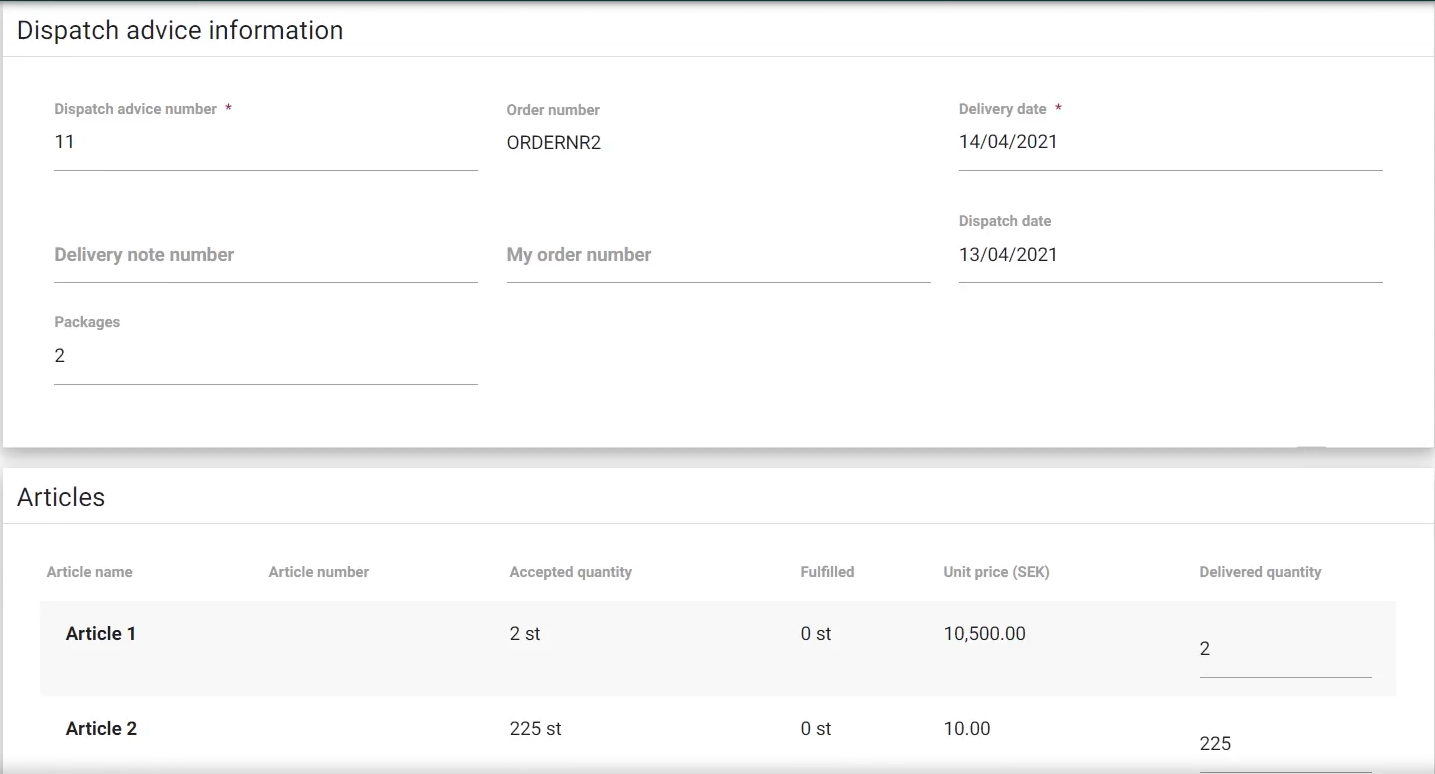Click the Delivered quantity column header
This screenshot has width=1435, height=774.
[x=1260, y=572]
